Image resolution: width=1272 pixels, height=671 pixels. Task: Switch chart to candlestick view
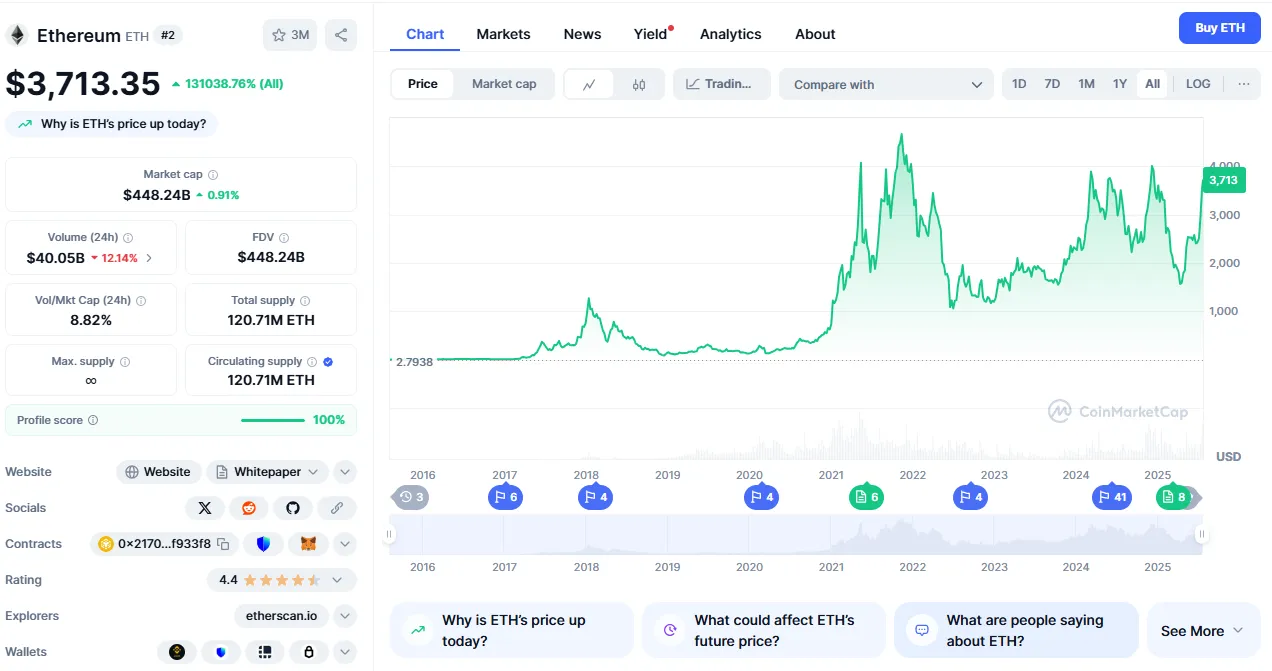639,85
